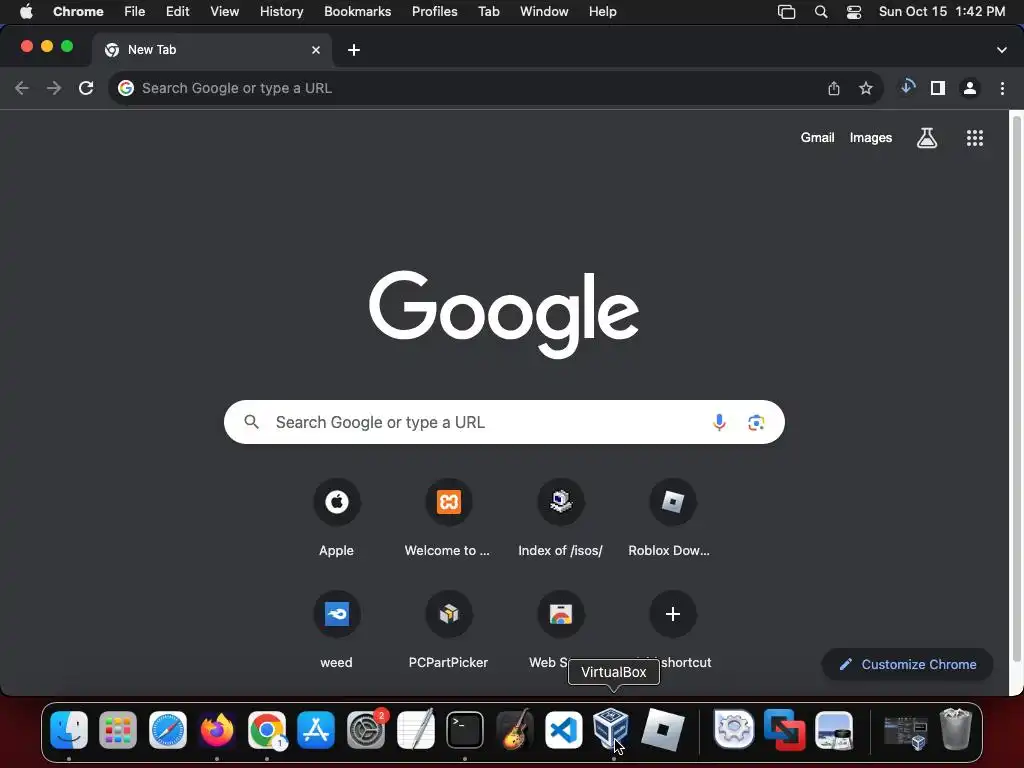Open the Window menu

pyautogui.click(x=544, y=12)
